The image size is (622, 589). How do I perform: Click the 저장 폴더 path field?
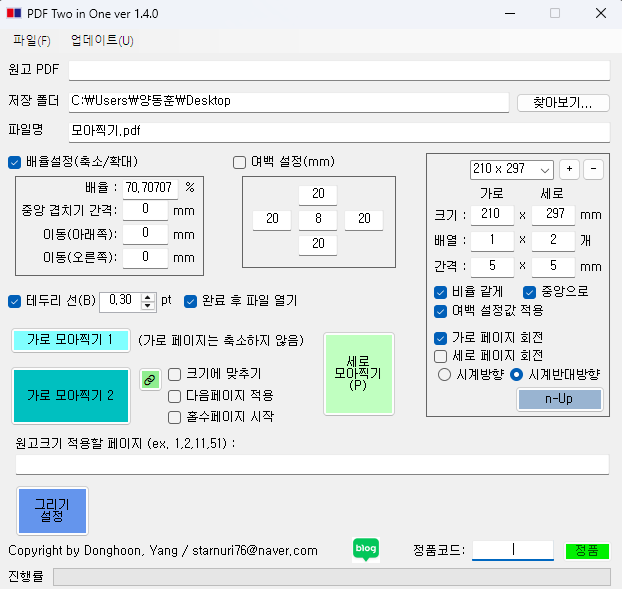tap(289, 102)
